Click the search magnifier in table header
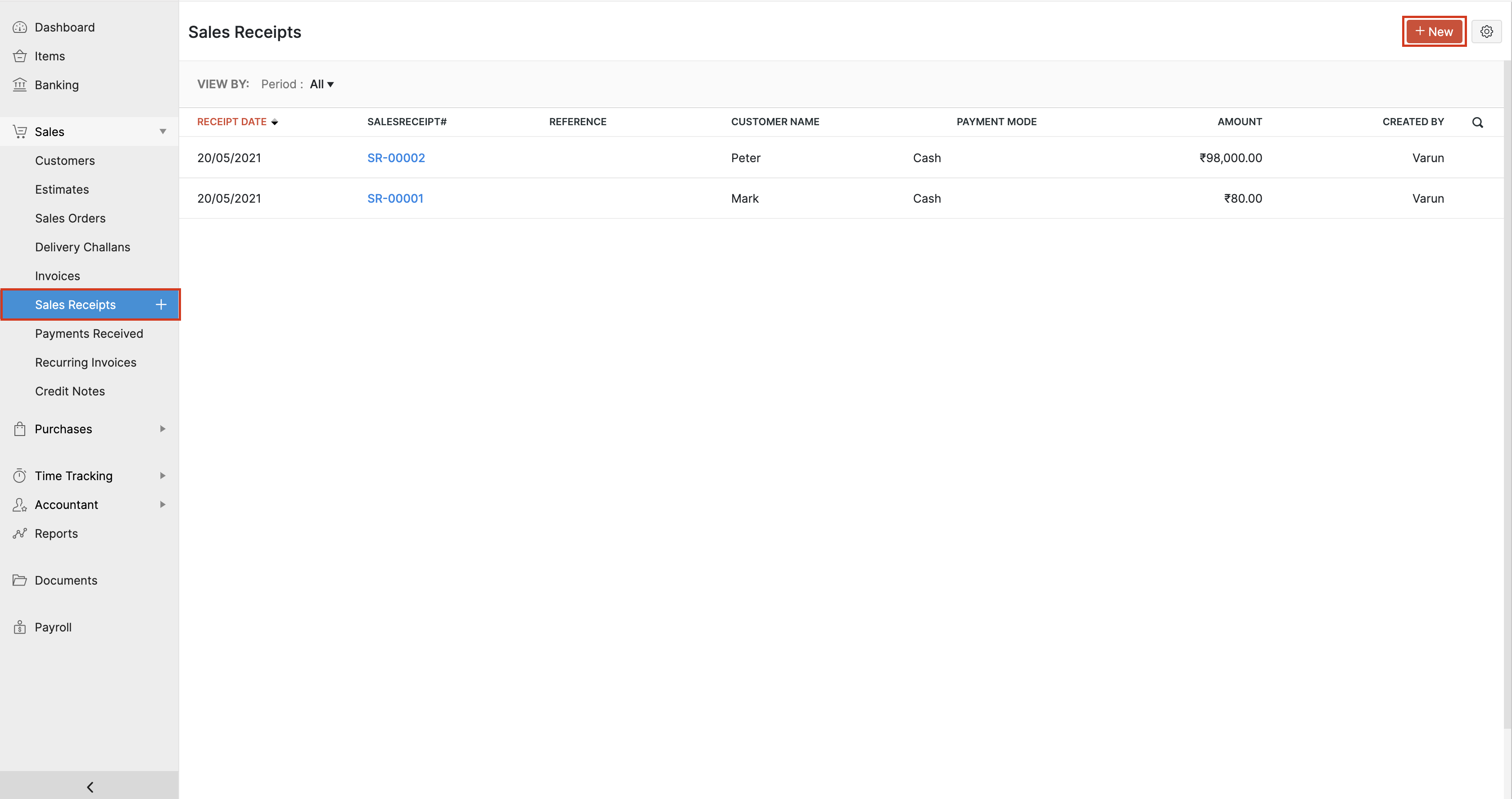The width and height of the screenshot is (1512, 799). pyautogui.click(x=1477, y=122)
